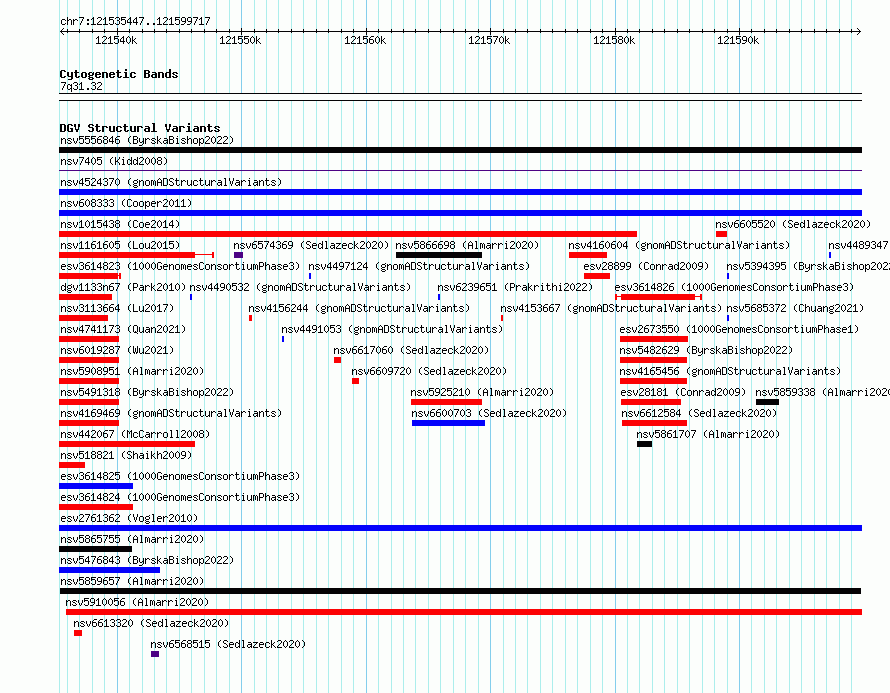This screenshot has width=890, height=693.
Task: Select the nsv7405 (Kidd2008) variant label
Action: [114, 161]
